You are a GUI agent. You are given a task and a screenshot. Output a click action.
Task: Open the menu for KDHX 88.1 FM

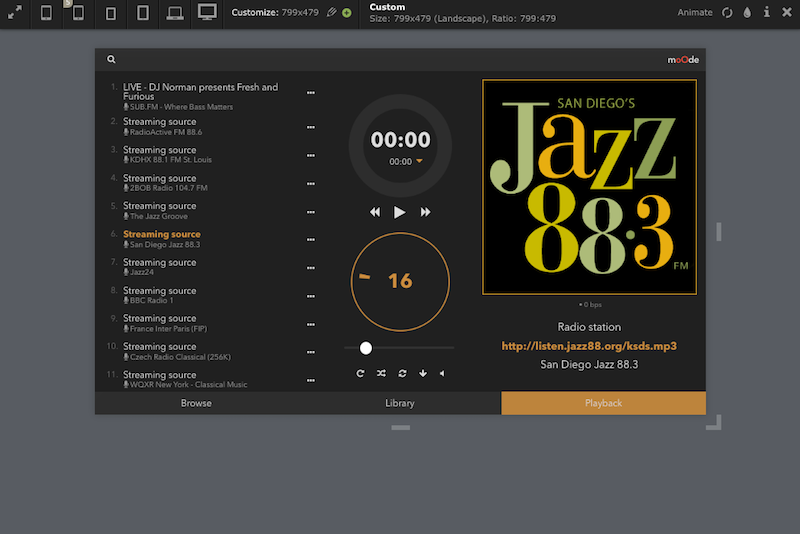pyautogui.click(x=311, y=155)
